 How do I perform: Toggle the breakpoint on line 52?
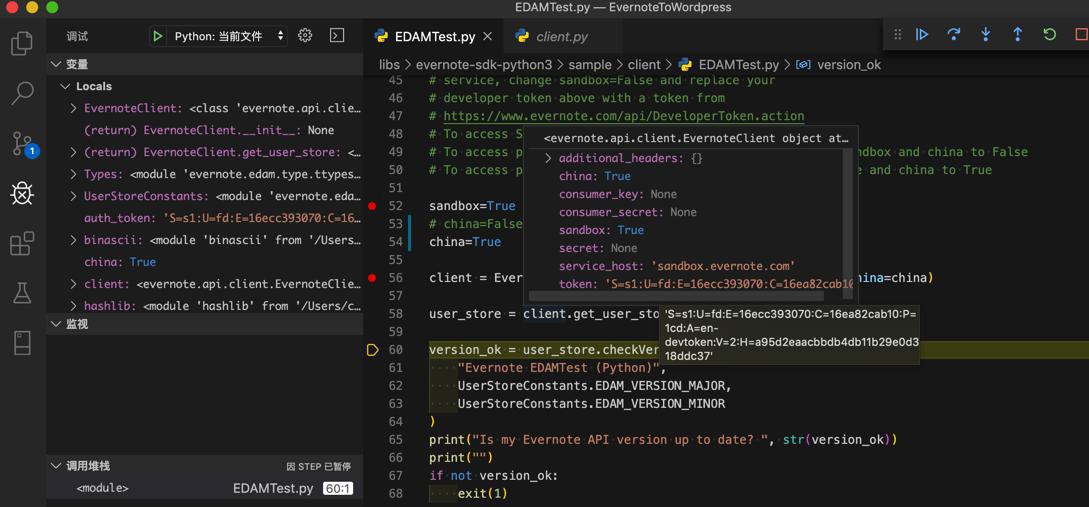click(x=372, y=206)
